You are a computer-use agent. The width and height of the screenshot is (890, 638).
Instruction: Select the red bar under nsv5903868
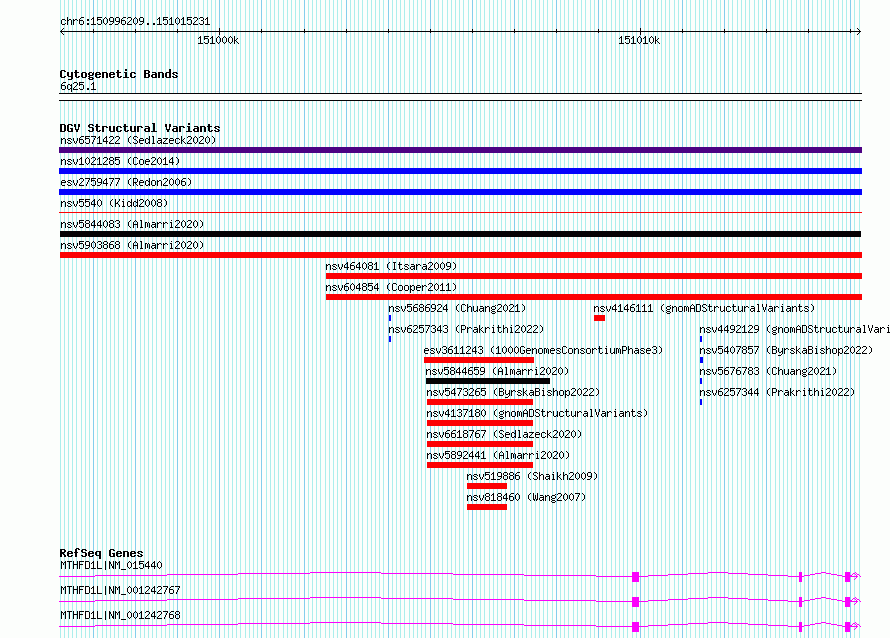tap(460, 255)
